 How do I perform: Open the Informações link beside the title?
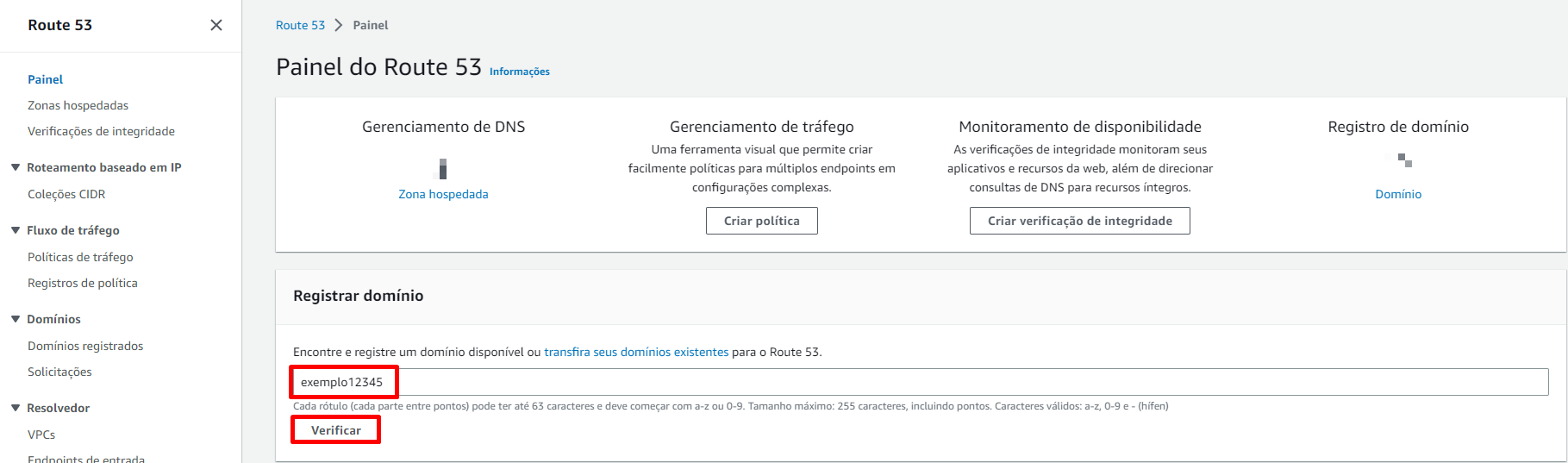[519, 72]
